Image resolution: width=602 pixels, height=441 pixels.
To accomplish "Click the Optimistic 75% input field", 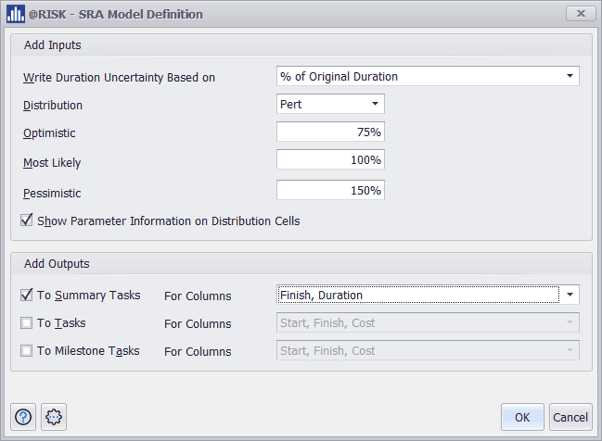I will click(330, 133).
